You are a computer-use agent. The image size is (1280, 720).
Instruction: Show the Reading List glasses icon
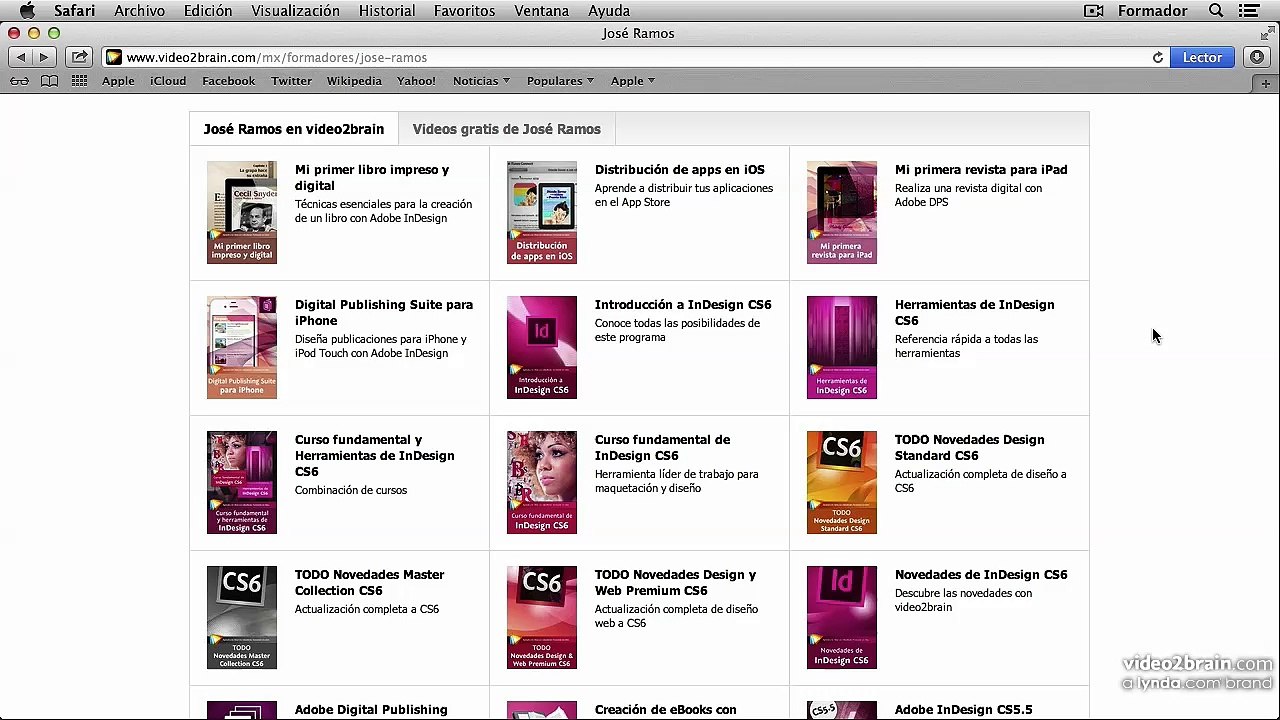tap(19, 81)
